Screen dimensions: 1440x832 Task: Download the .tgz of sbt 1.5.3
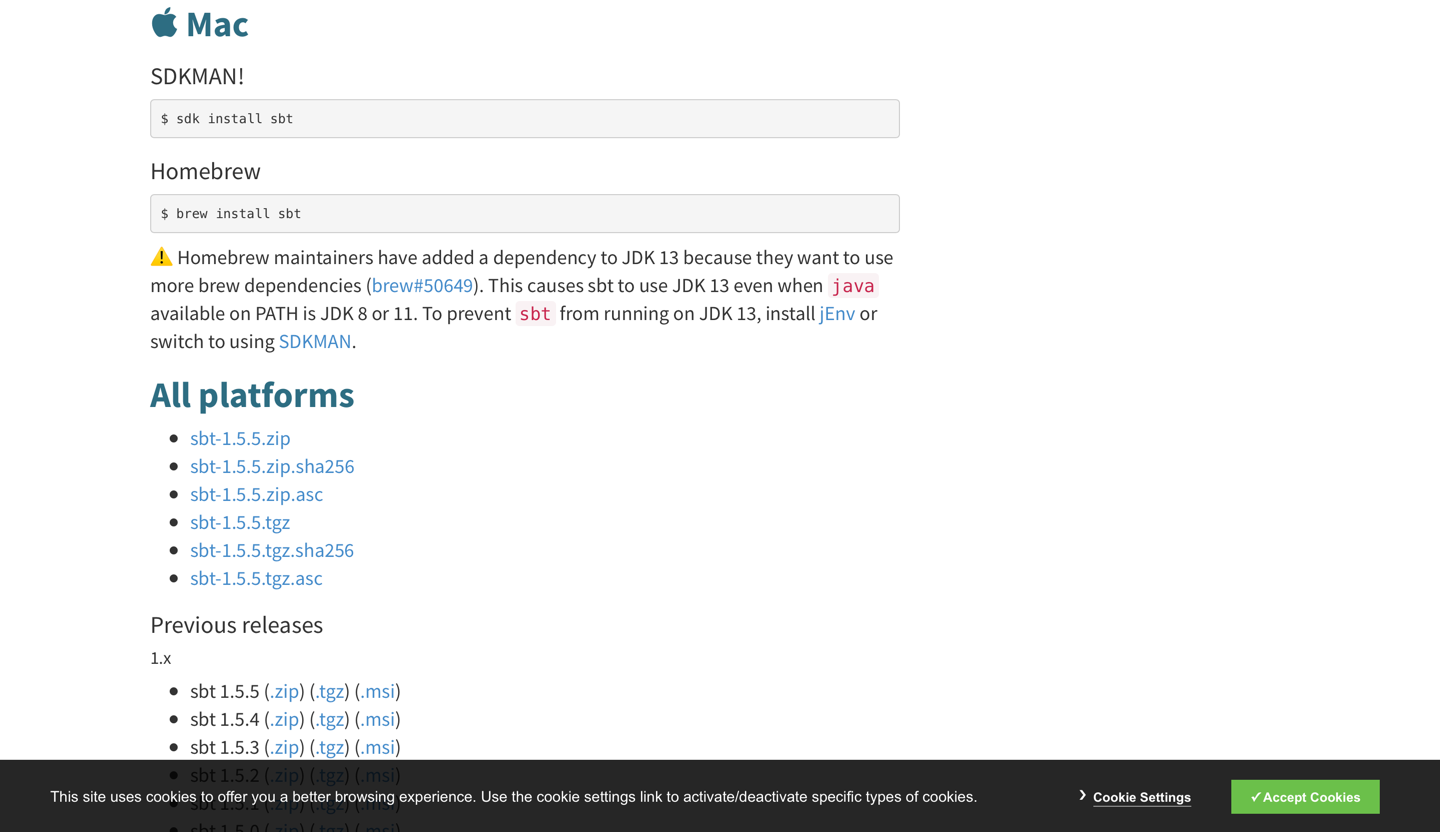pyautogui.click(x=330, y=747)
